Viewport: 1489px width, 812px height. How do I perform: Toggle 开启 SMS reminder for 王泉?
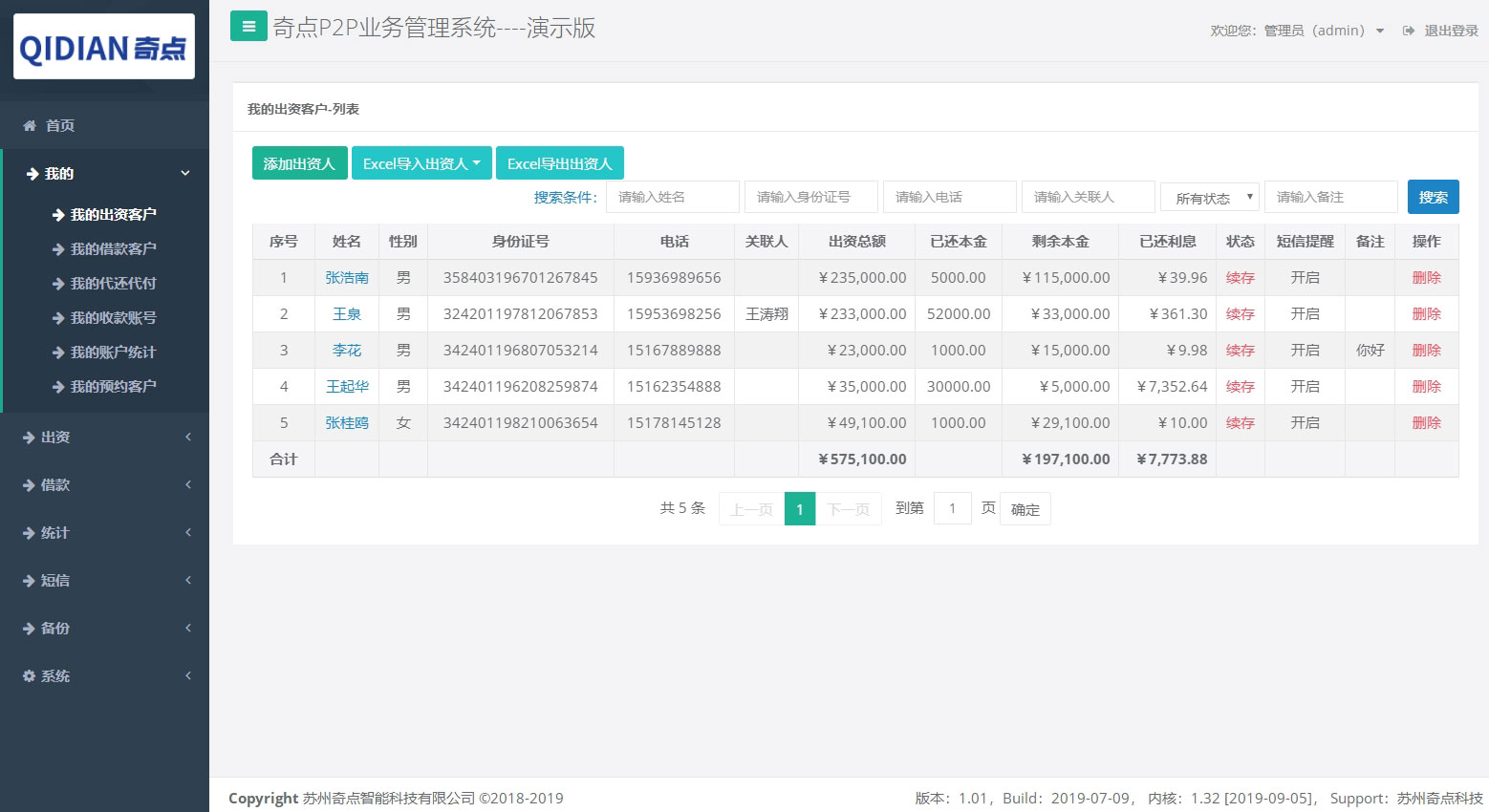(x=1304, y=313)
